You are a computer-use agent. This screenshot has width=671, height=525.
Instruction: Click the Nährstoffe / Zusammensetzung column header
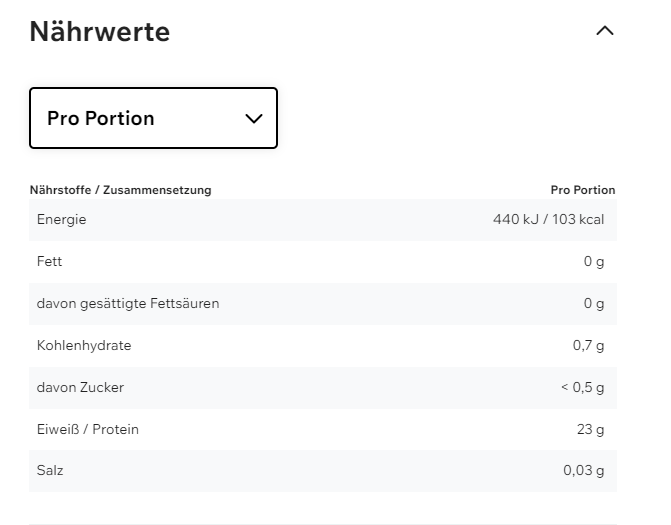click(x=120, y=190)
